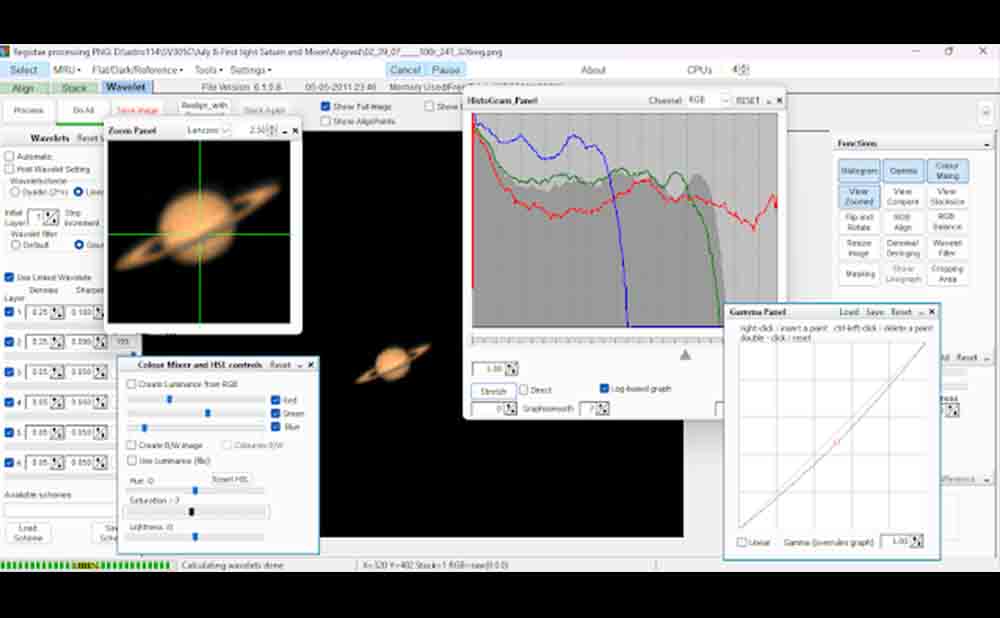Switch to the Align tab
Viewport: 1000px width, 618px height.
[x=22, y=88]
